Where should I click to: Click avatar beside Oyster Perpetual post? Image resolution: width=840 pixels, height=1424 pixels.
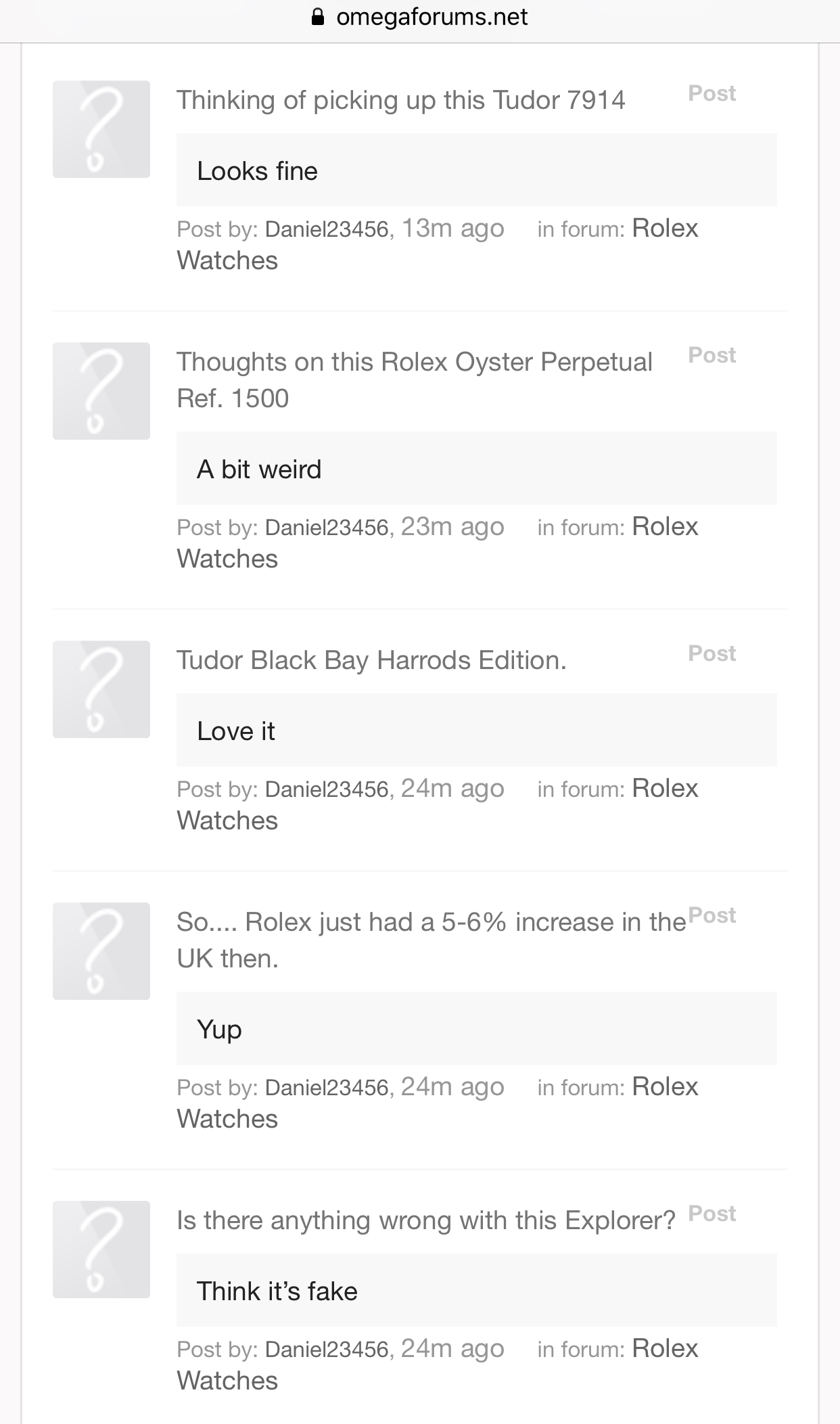[101, 391]
